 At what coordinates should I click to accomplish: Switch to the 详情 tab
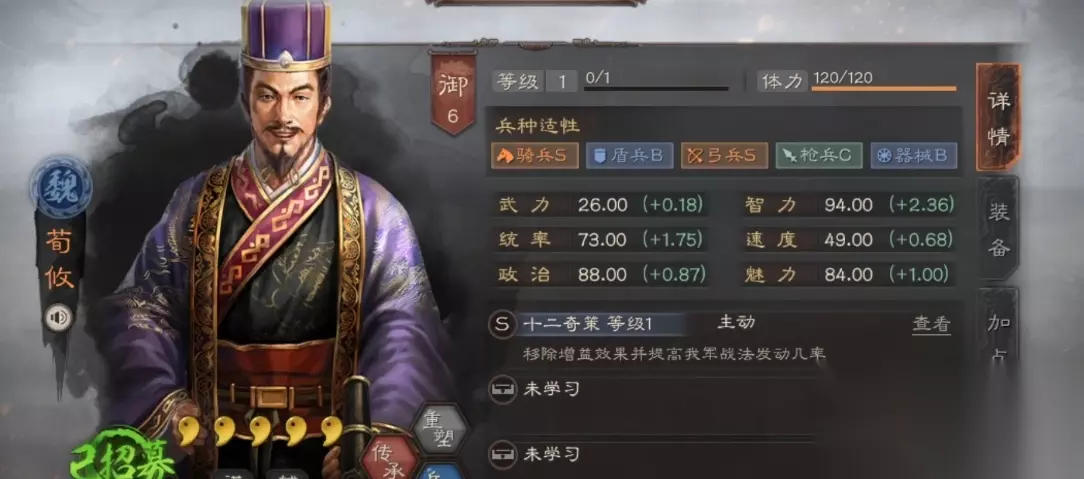click(x=998, y=118)
